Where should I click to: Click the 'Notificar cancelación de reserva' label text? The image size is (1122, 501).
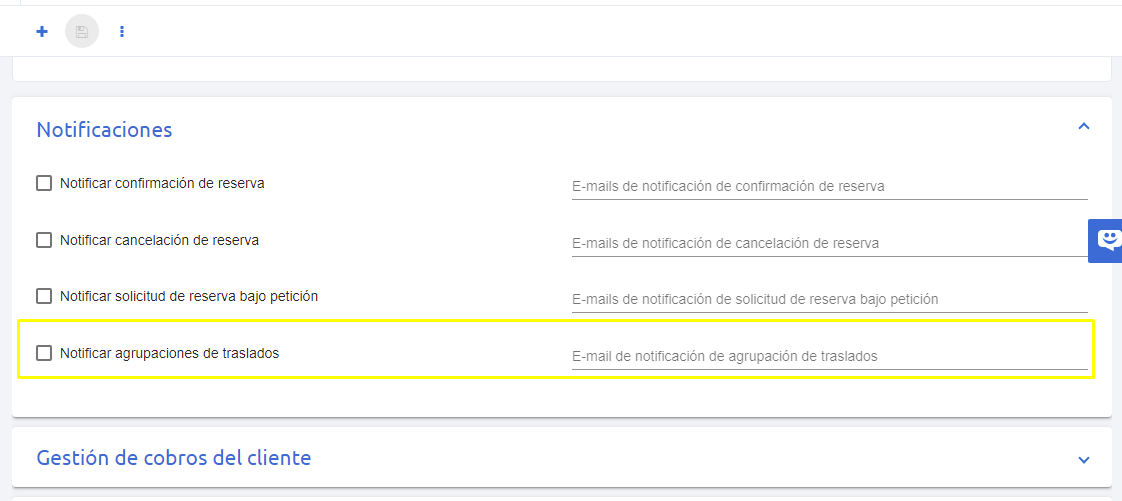(x=160, y=240)
